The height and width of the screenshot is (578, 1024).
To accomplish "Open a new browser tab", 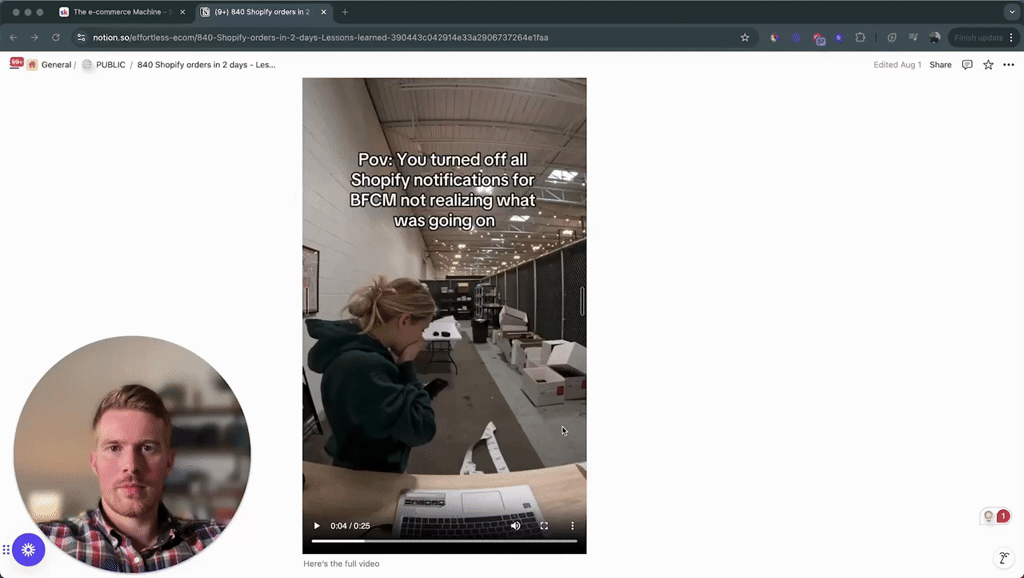I will pyautogui.click(x=345, y=12).
